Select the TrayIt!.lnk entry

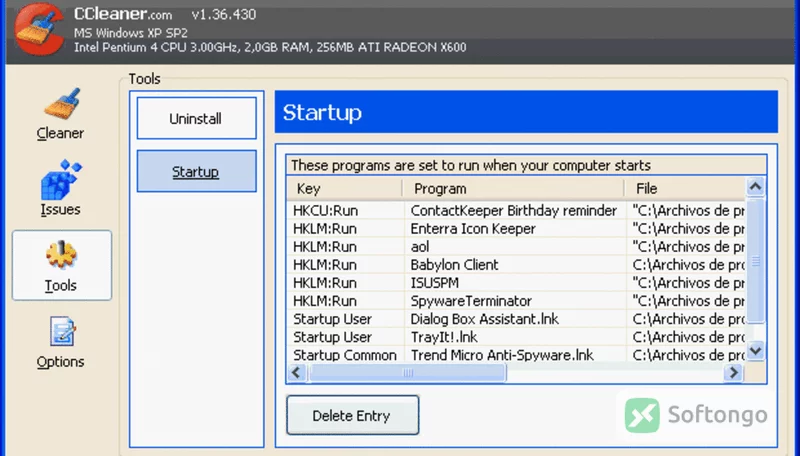(x=515, y=337)
